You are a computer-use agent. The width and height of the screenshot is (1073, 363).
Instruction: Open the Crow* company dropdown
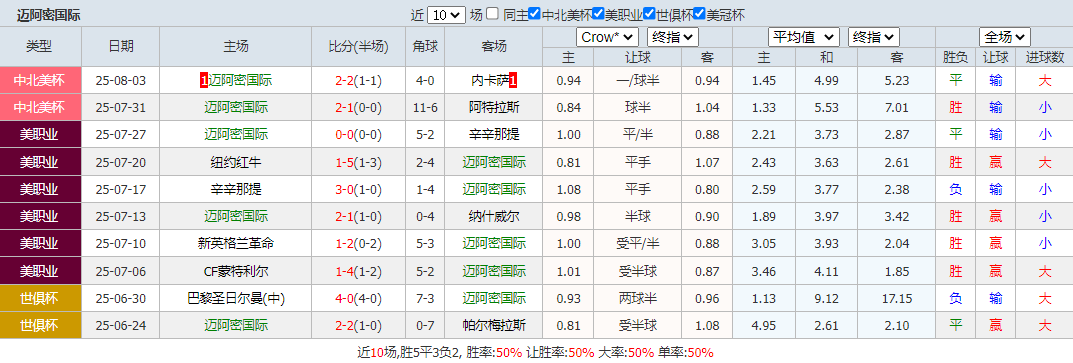(x=607, y=37)
